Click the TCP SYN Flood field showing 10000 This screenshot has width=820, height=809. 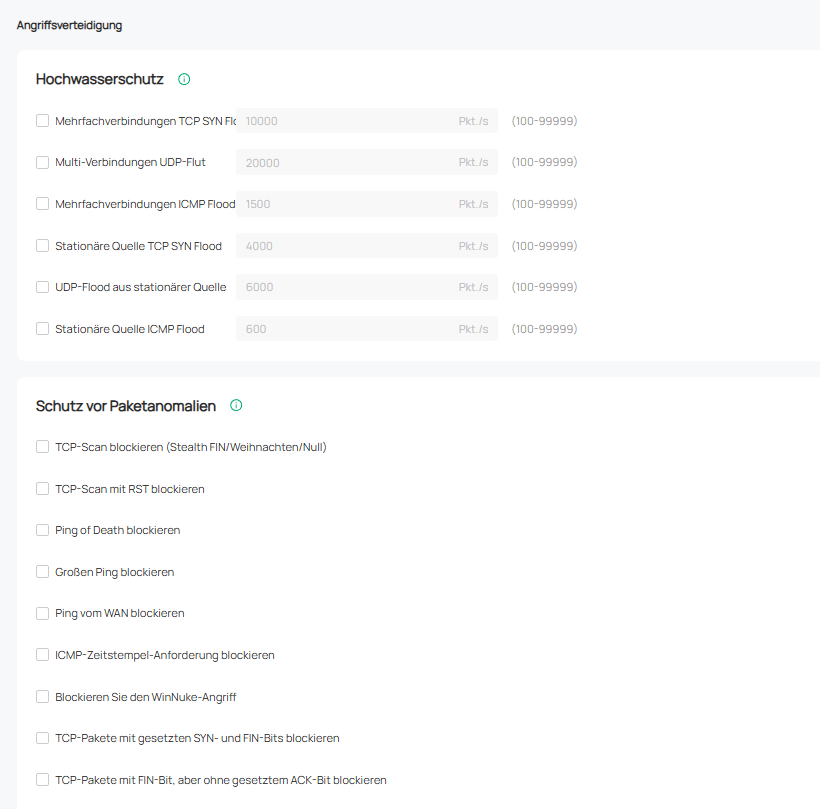point(345,121)
